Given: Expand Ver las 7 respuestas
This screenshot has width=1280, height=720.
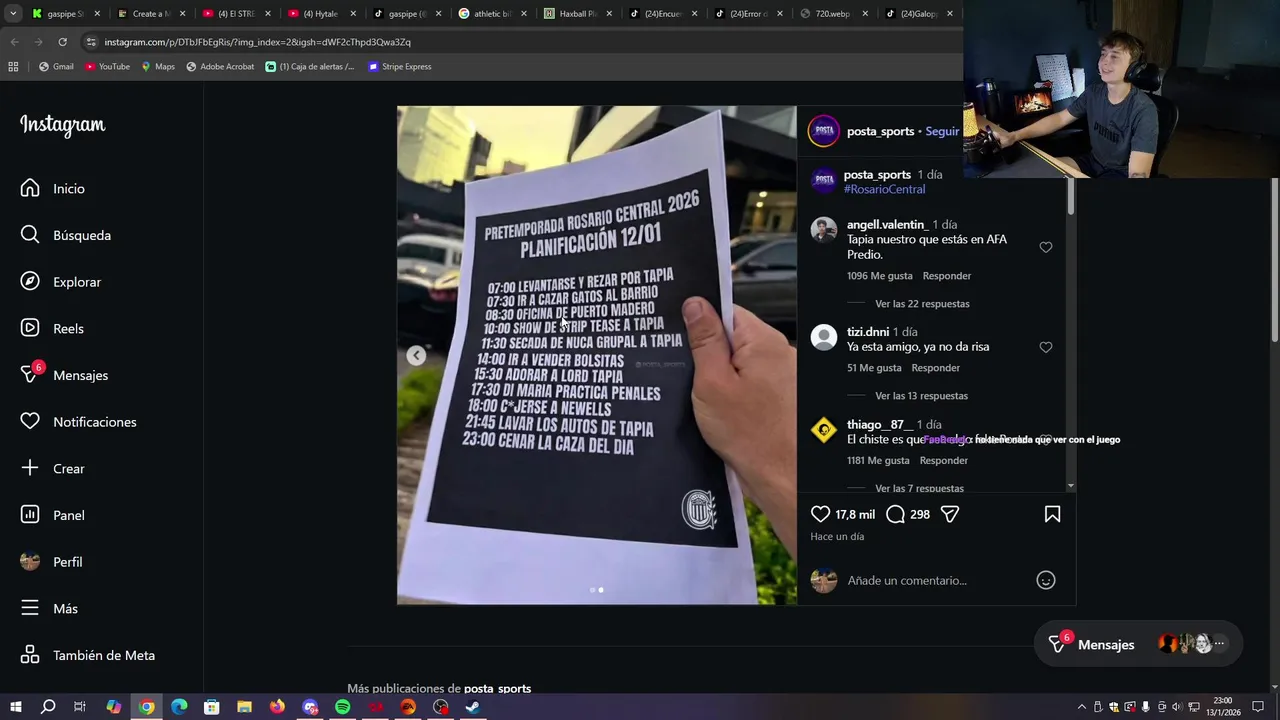Looking at the screenshot, I should click(x=919, y=488).
